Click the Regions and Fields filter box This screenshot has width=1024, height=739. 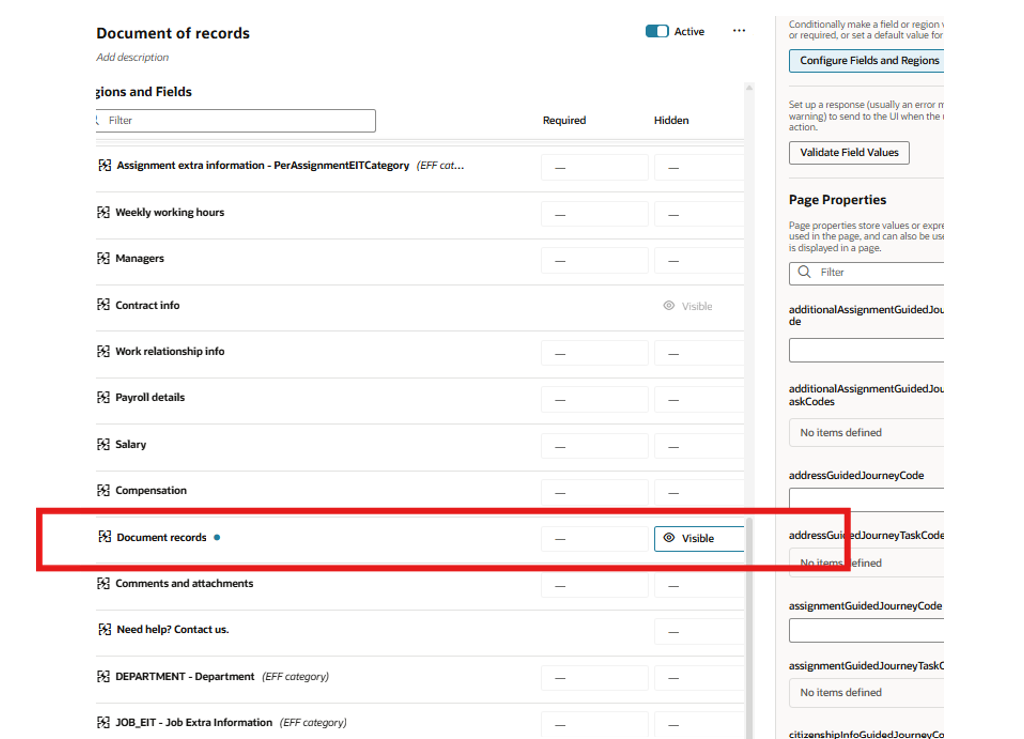click(235, 121)
